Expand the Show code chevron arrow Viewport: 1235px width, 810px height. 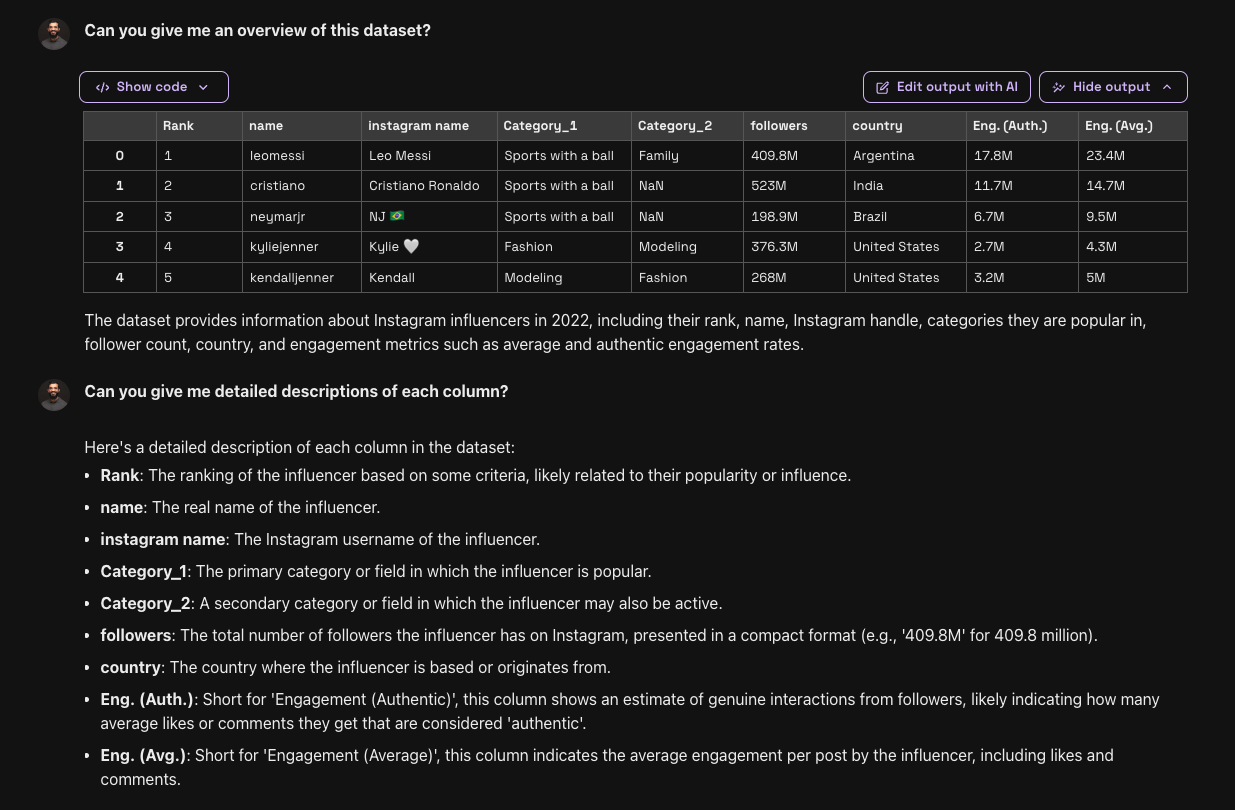[x=204, y=87]
